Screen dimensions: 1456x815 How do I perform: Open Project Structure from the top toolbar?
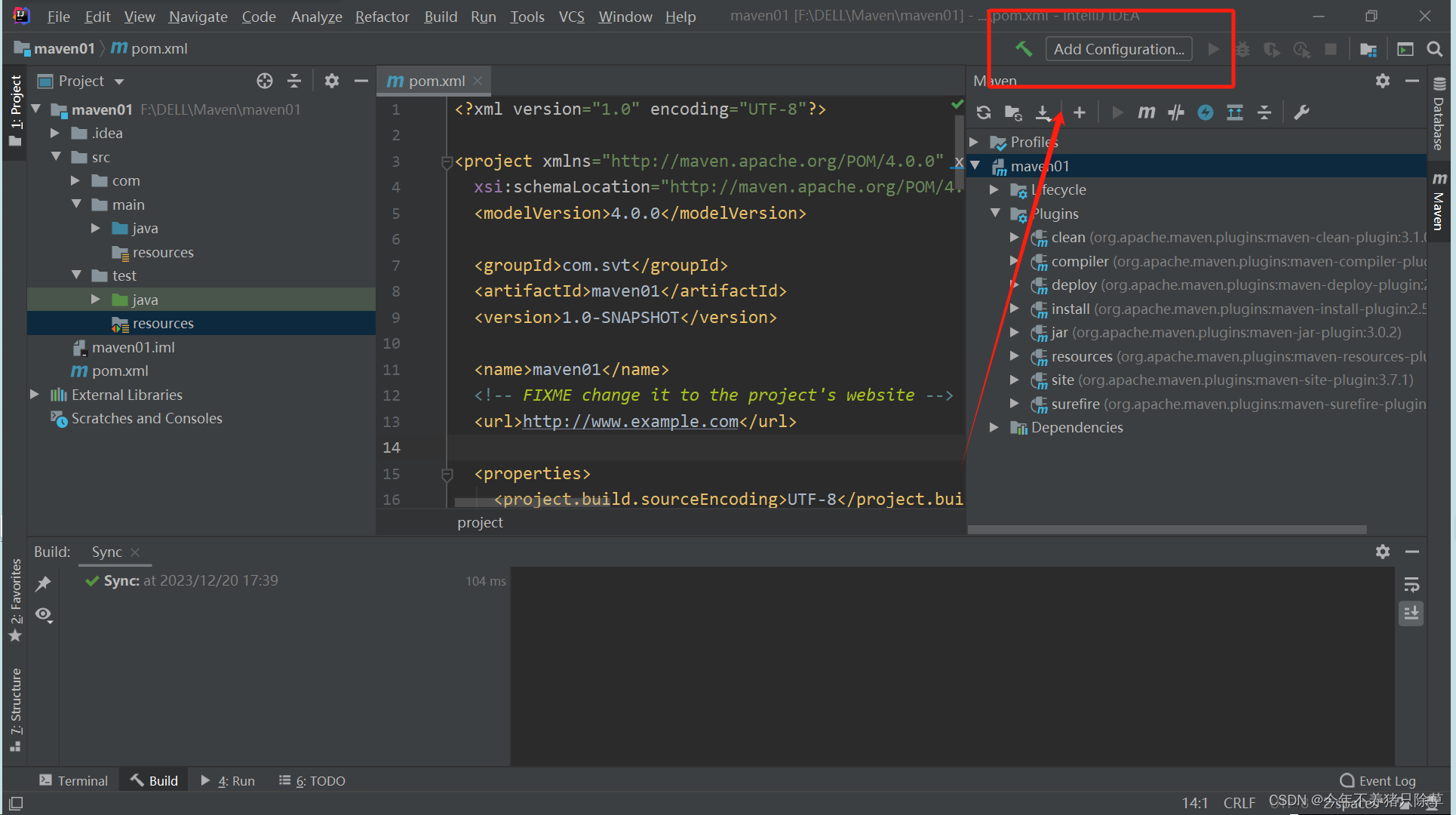[1368, 49]
